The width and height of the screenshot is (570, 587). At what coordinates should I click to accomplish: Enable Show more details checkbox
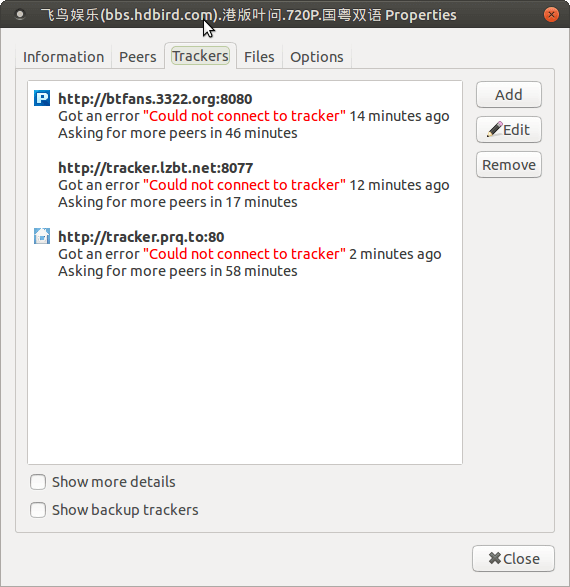[38, 482]
